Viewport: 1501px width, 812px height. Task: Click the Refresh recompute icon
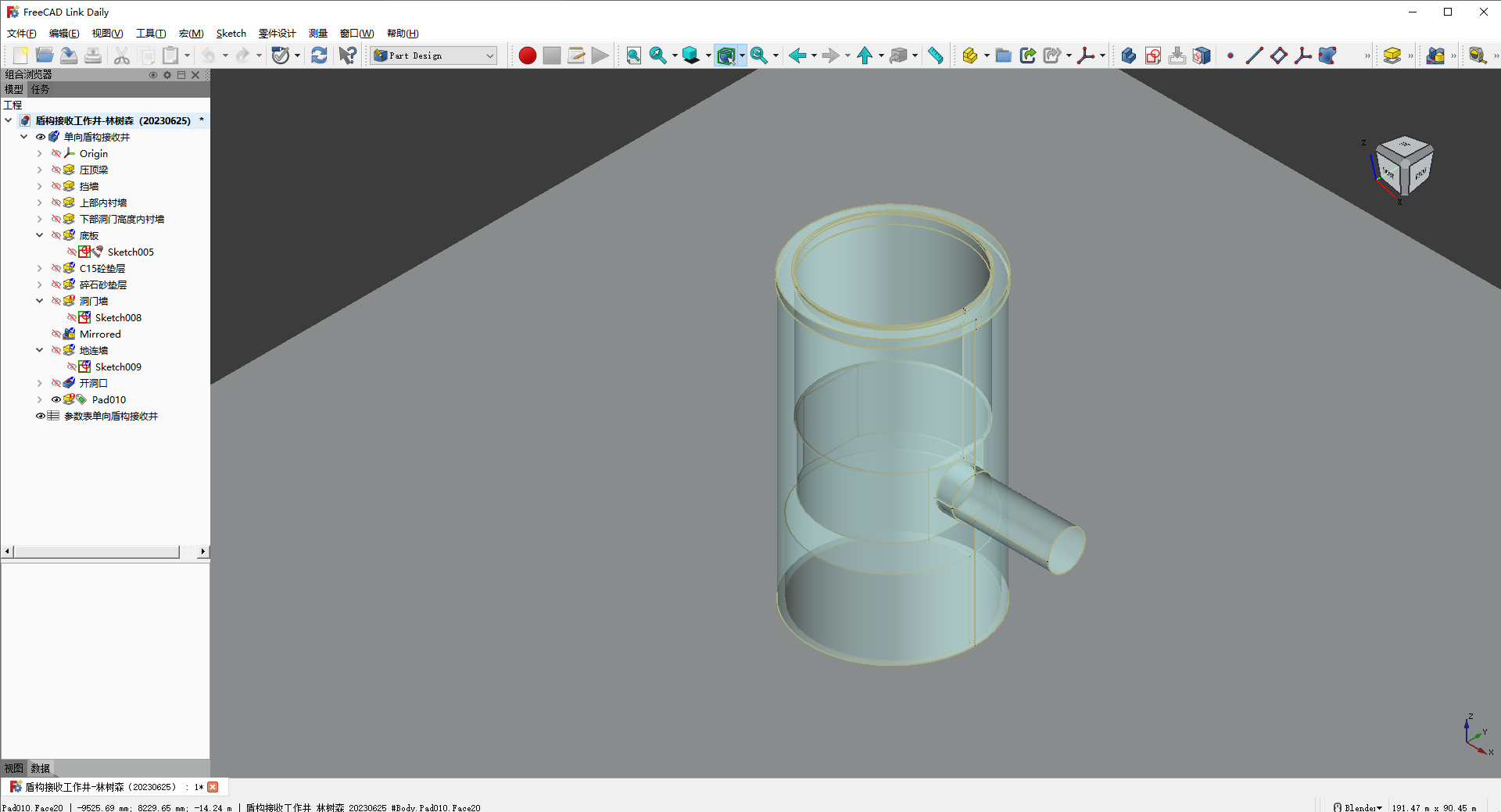(x=319, y=55)
